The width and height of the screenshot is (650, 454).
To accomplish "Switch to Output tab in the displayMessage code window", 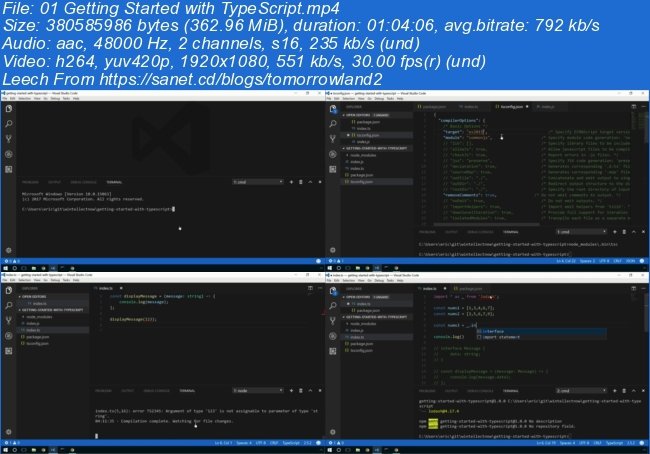I will [x=127, y=391].
